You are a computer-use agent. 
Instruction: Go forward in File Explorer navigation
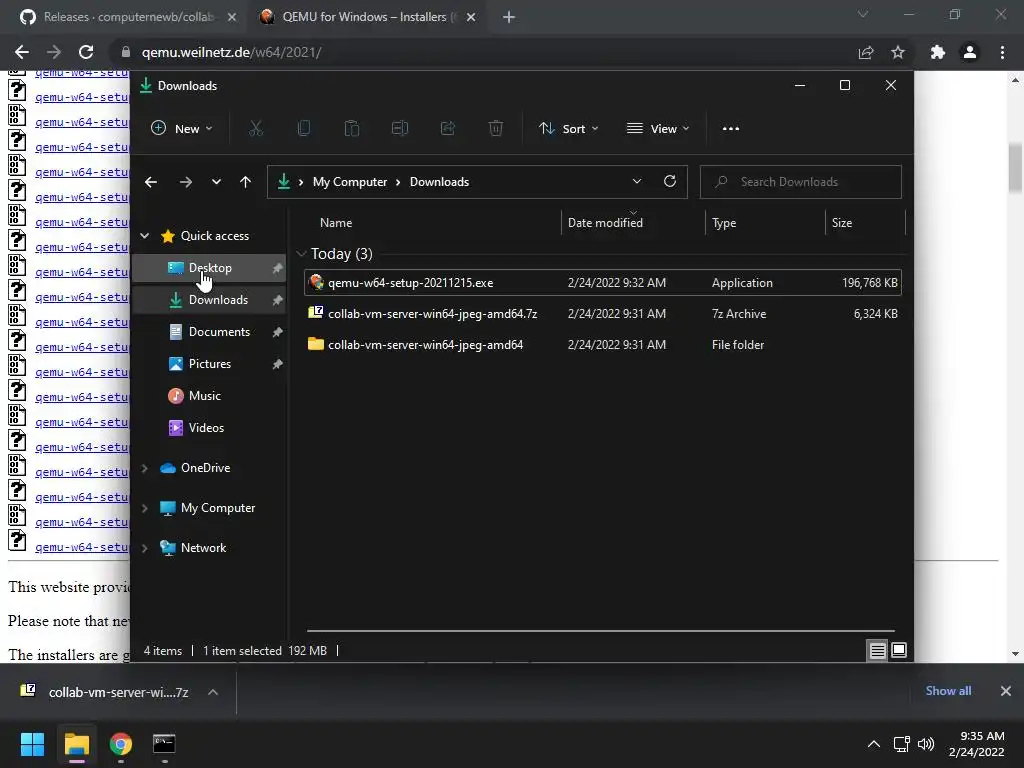point(185,182)
